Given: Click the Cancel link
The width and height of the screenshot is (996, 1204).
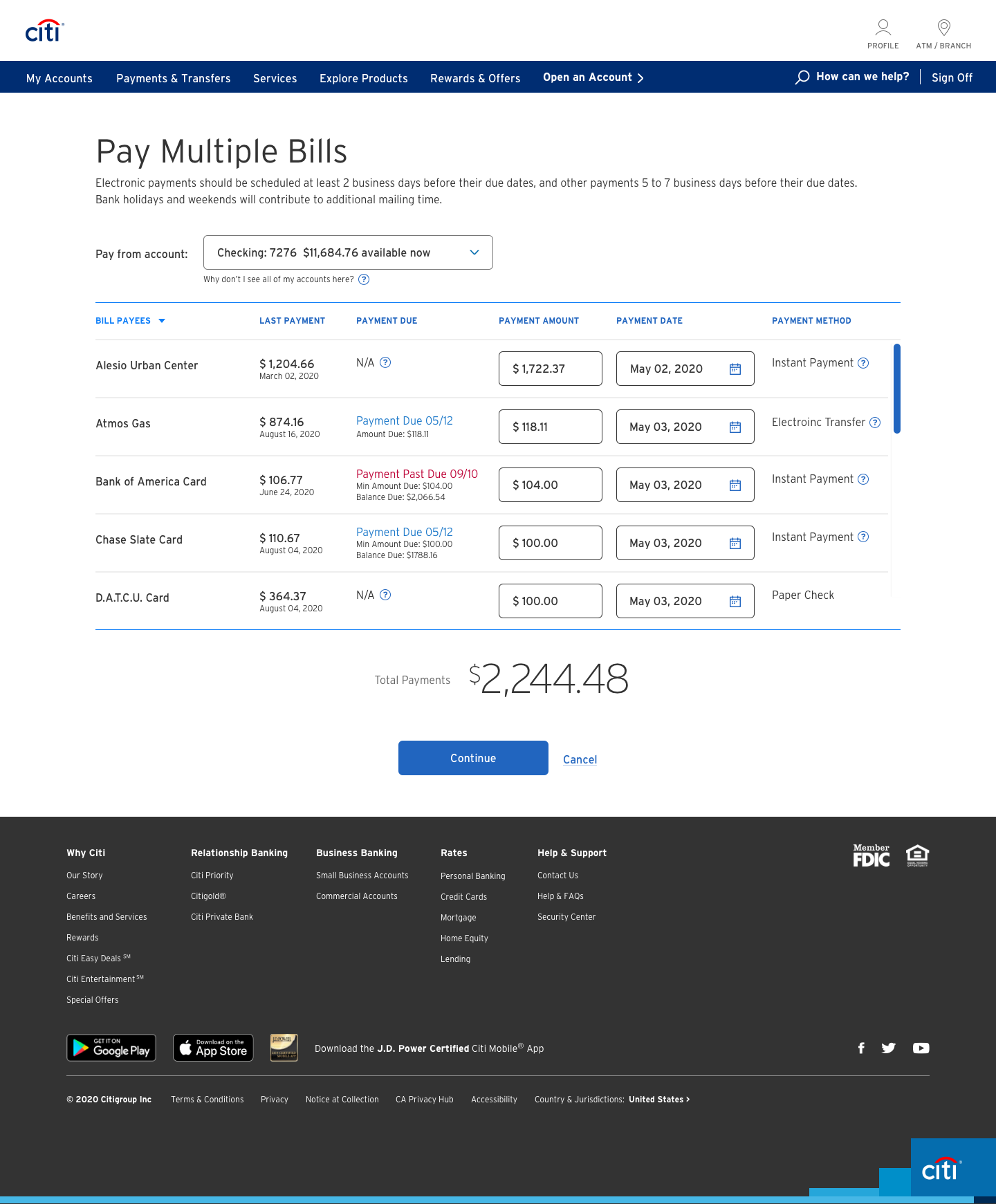Looking at the screenshot, I should pyautogui.click(x=580, y=759).
